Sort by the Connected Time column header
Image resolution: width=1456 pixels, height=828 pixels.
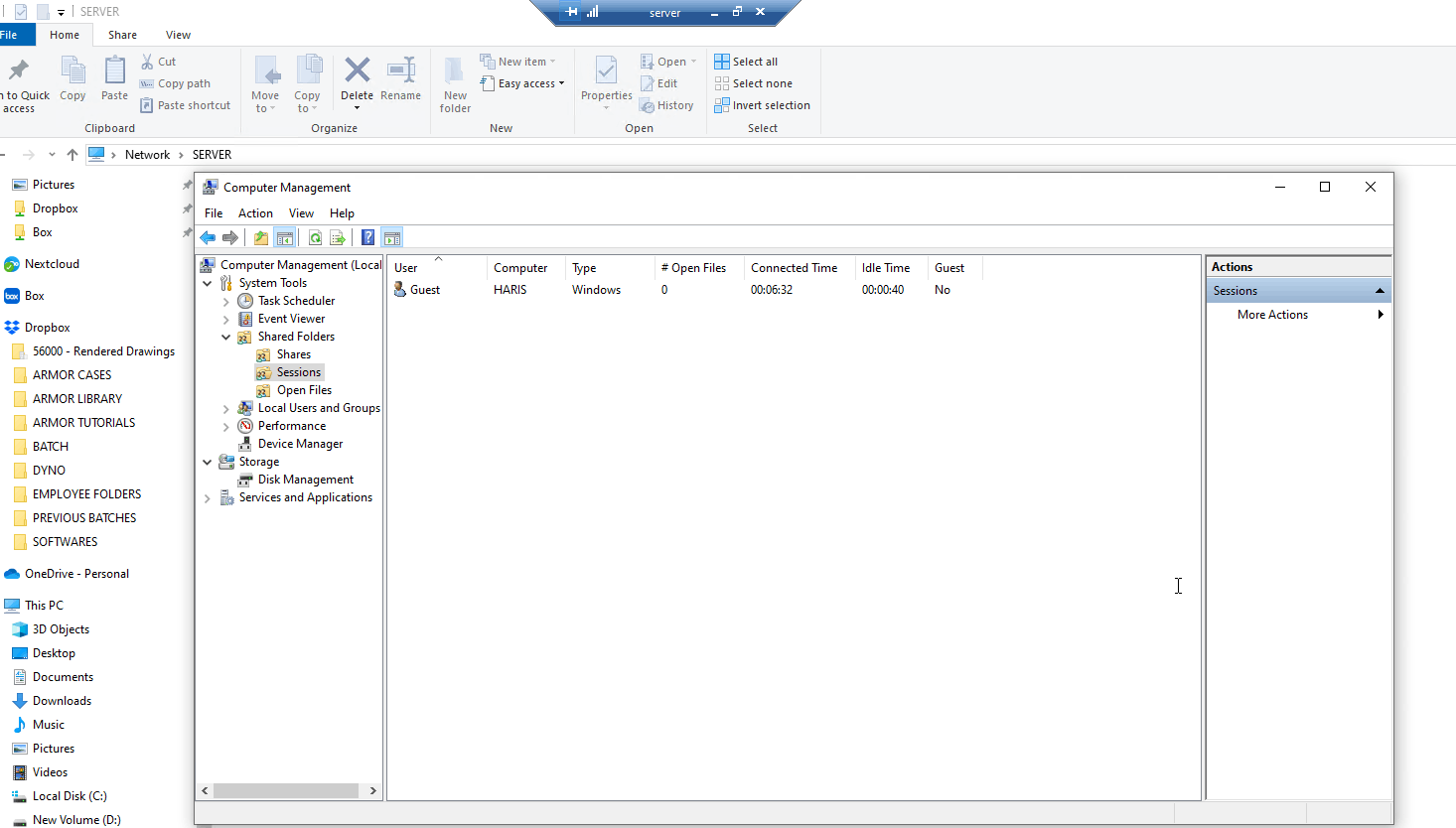click(800, 268)
